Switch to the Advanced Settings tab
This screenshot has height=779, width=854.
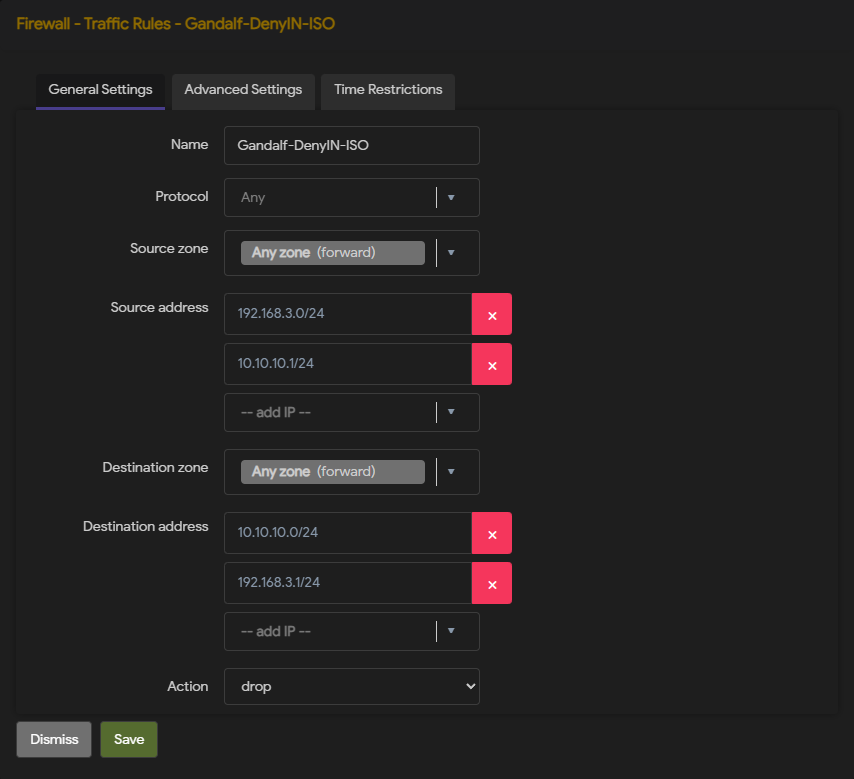click(243, 92)
